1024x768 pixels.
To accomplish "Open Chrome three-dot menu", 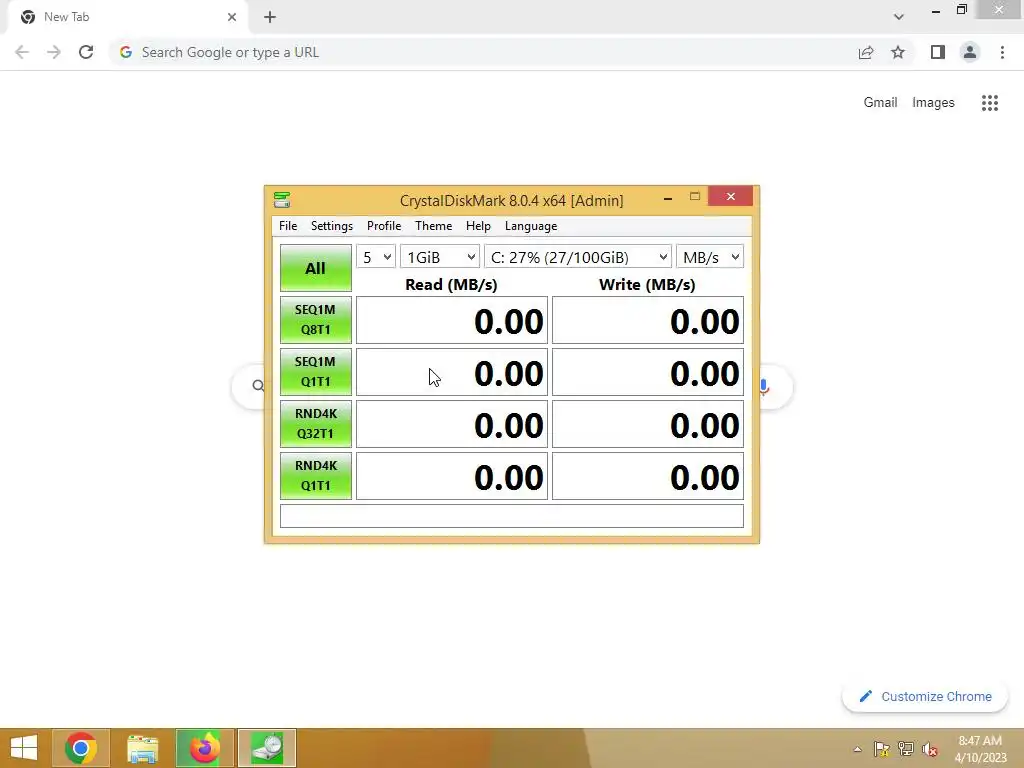I will (x=1002, y=52).
